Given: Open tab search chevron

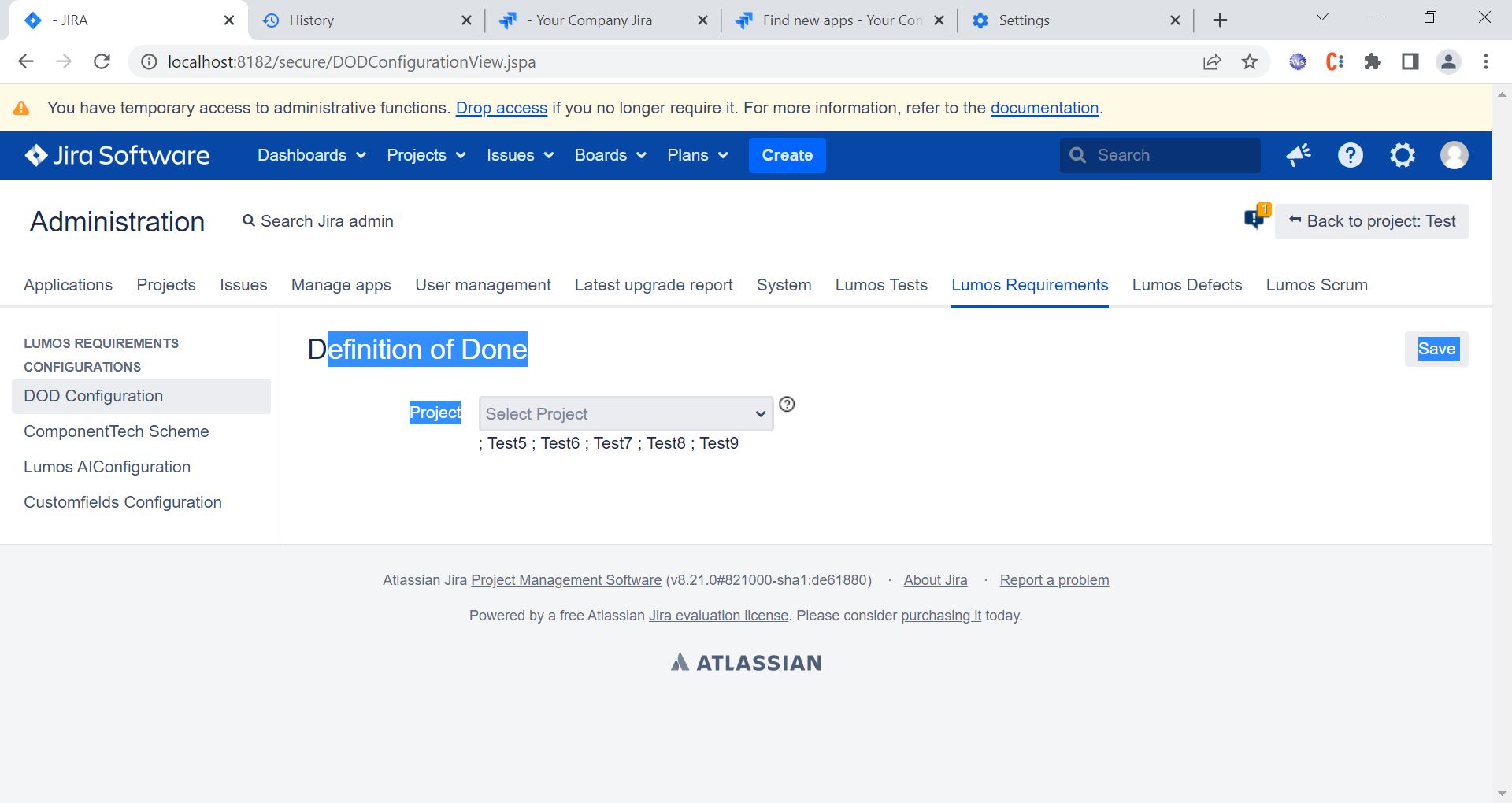Looking at the screenshot, I should (x=1322, y=17).
